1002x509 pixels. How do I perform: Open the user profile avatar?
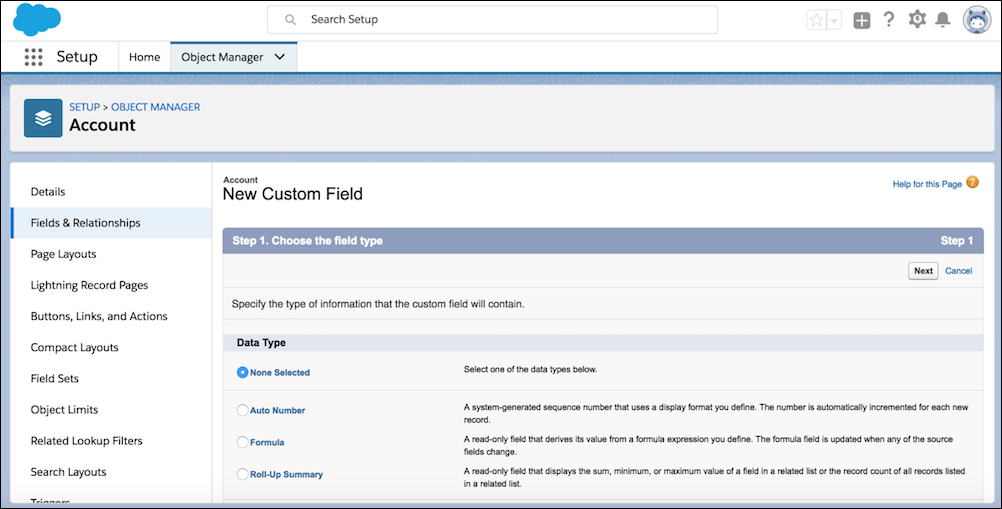pos(976,20)
